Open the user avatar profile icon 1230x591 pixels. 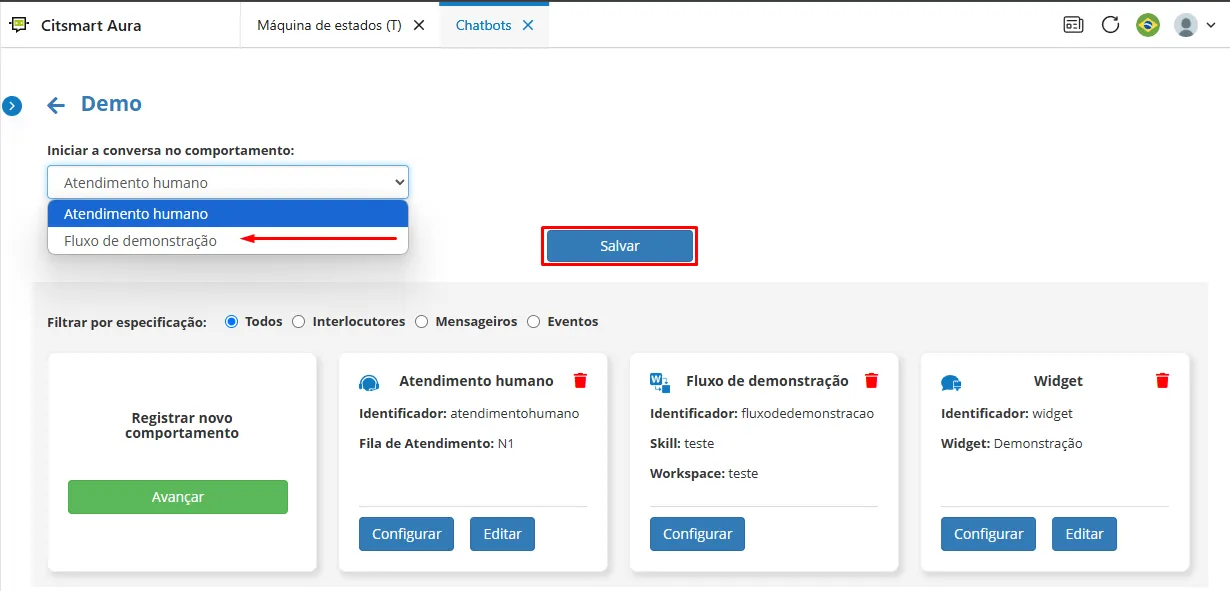tap(1186, 25)
